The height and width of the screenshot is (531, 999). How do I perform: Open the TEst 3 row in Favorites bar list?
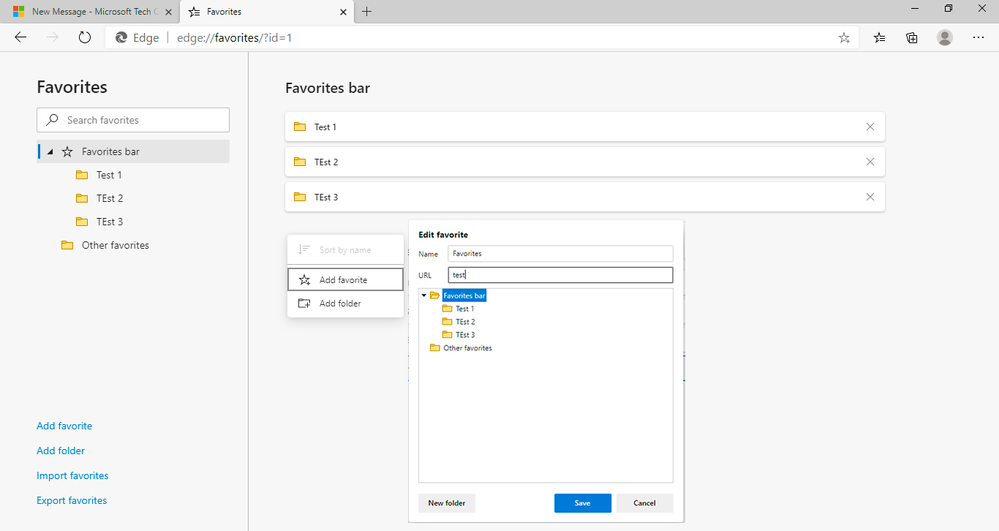click(x=584, y=197)
